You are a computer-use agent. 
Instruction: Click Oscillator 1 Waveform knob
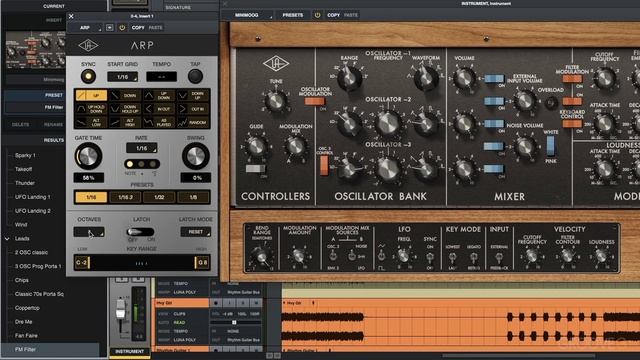coord(426,77)
